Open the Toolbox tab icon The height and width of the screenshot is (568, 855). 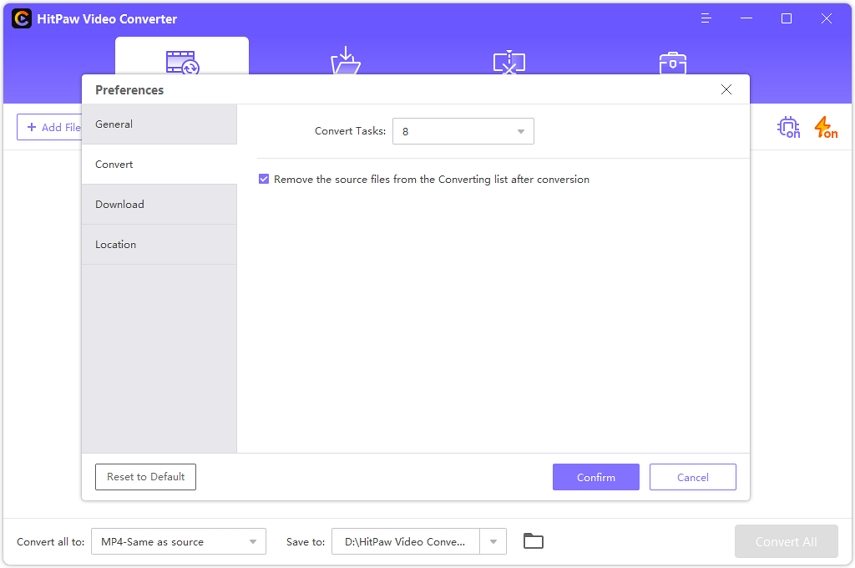pyautogui.click(x=672, y=63)
